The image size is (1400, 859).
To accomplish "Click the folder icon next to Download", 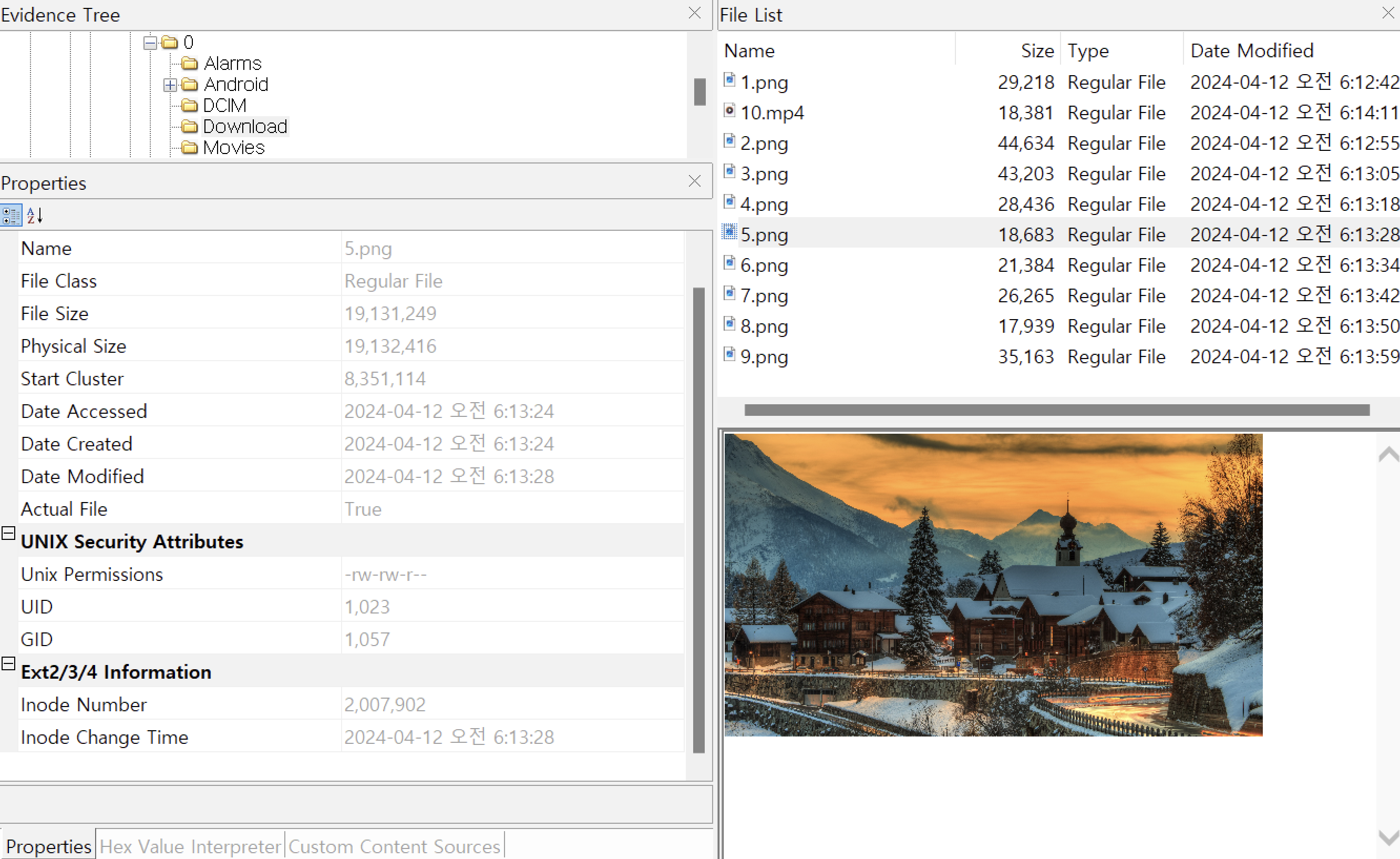I will 190,126.
